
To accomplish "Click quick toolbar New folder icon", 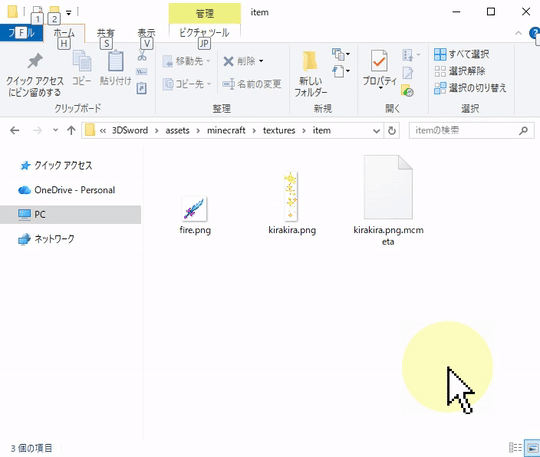I will tap(54, 11).
